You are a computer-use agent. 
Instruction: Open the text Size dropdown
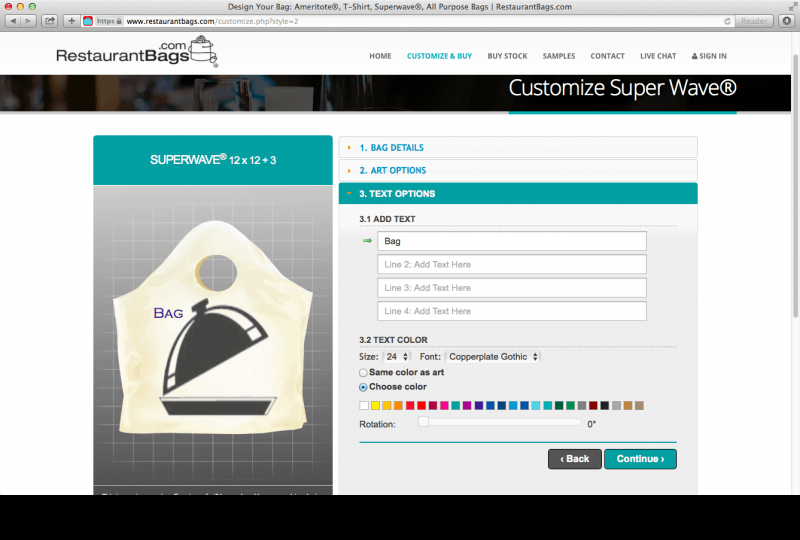pos(397,357)
